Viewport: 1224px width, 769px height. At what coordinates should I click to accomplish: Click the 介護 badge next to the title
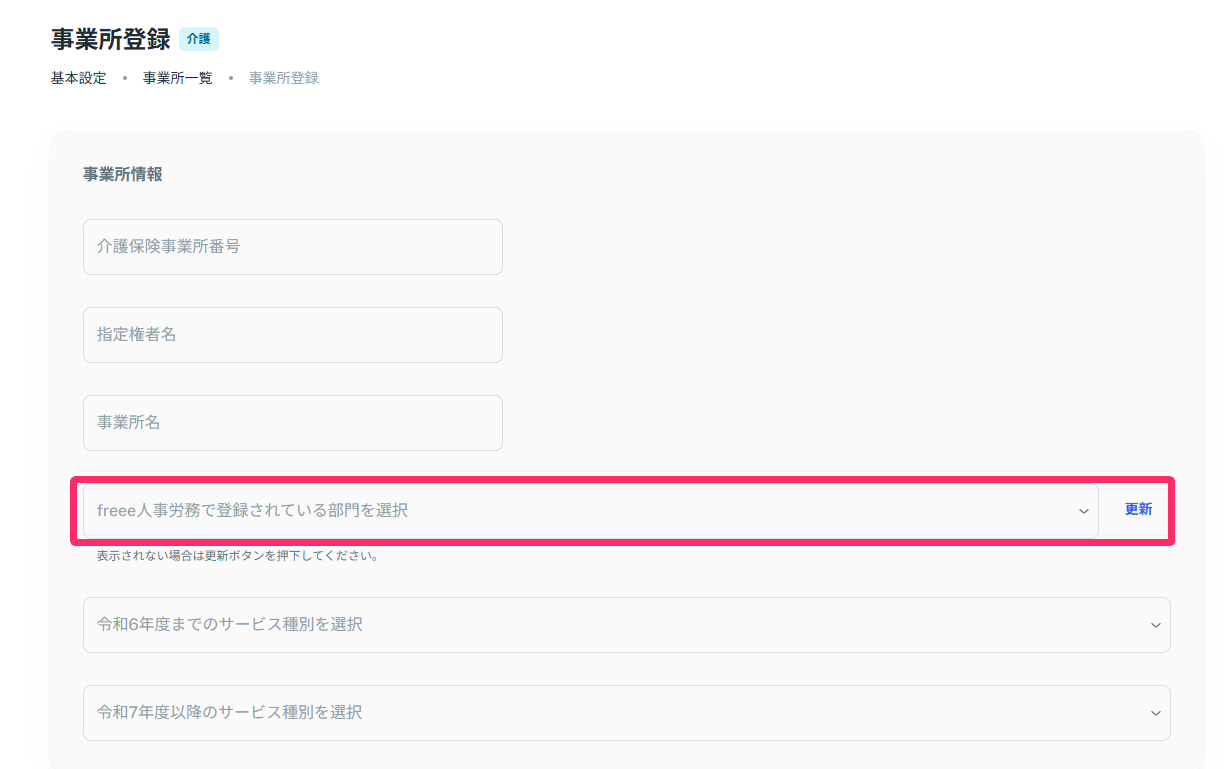click(x=199, y=39)
